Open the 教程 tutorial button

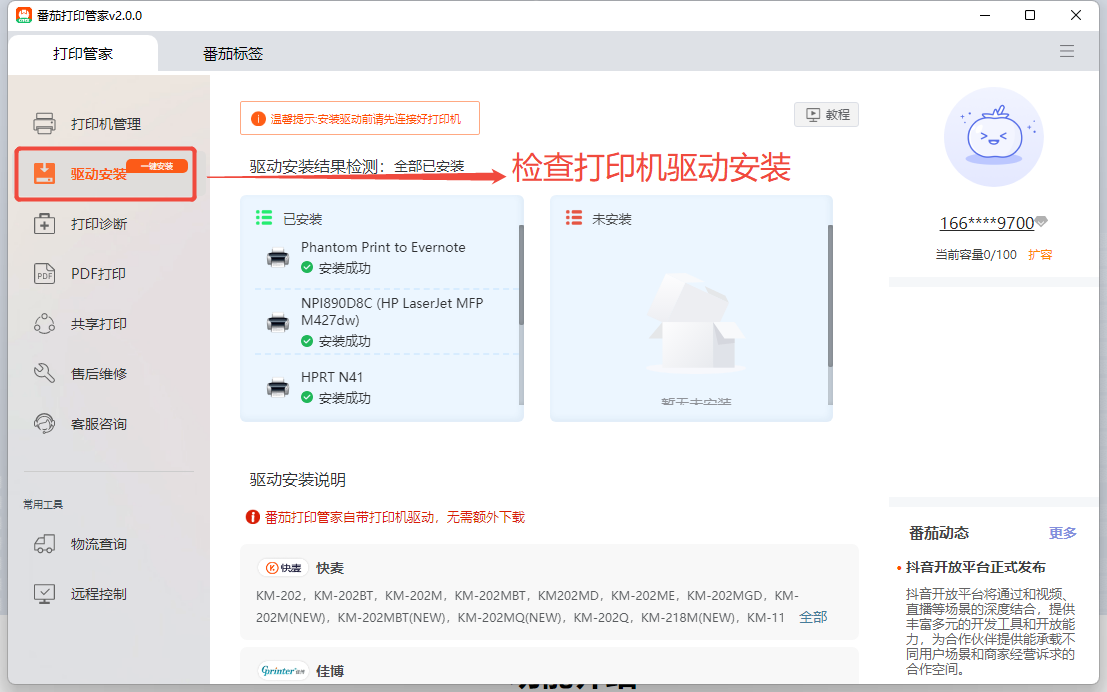coord(827,114)
